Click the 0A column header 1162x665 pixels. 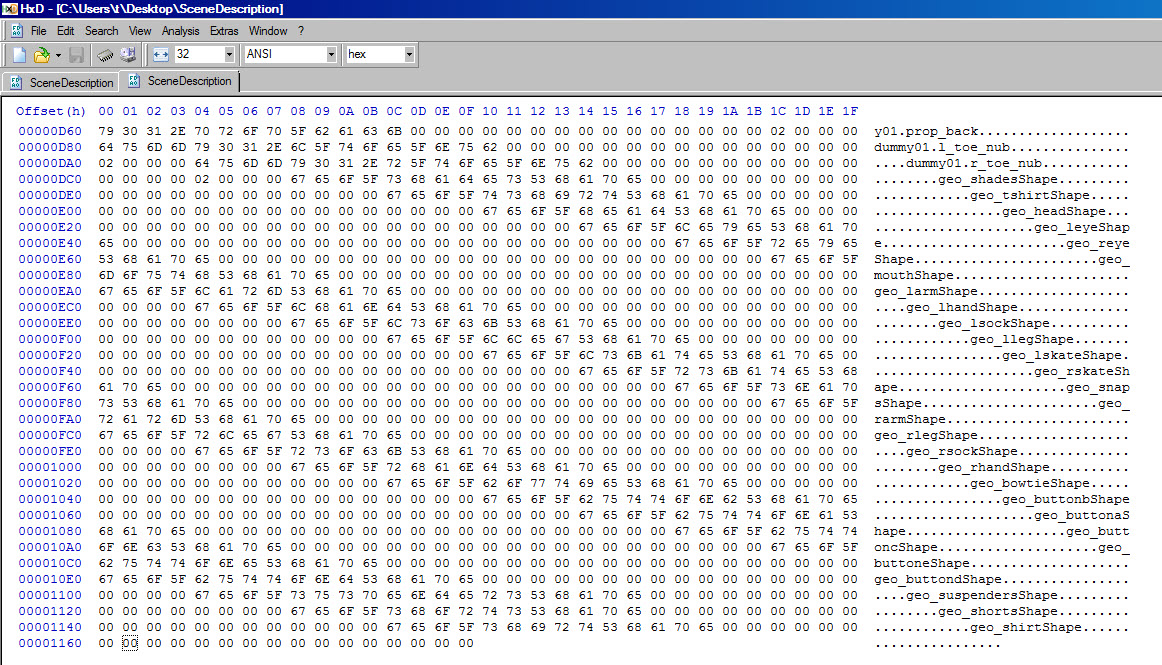coord(346,111)
